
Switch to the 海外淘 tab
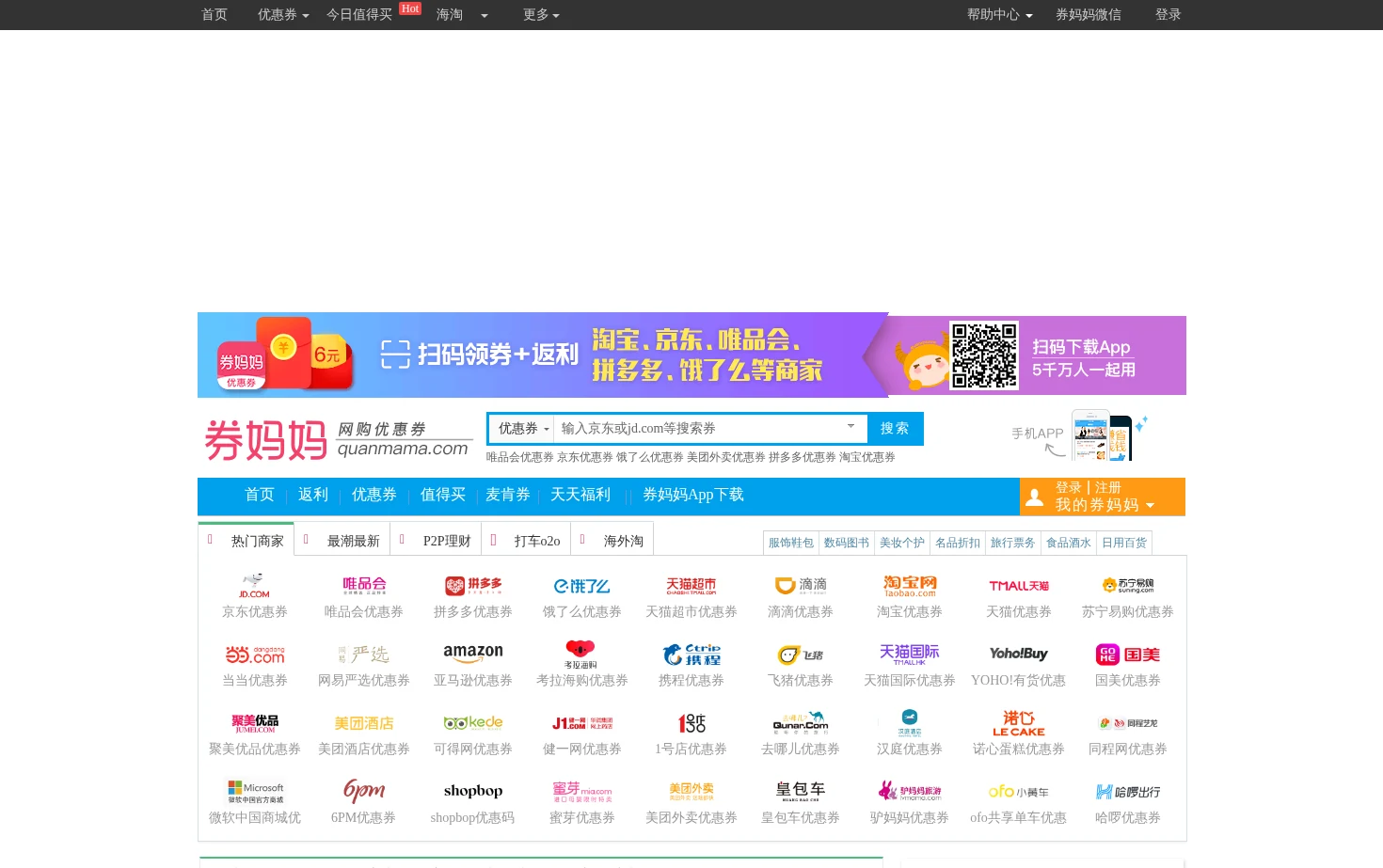pyautogui.click(x=612, y=541)
